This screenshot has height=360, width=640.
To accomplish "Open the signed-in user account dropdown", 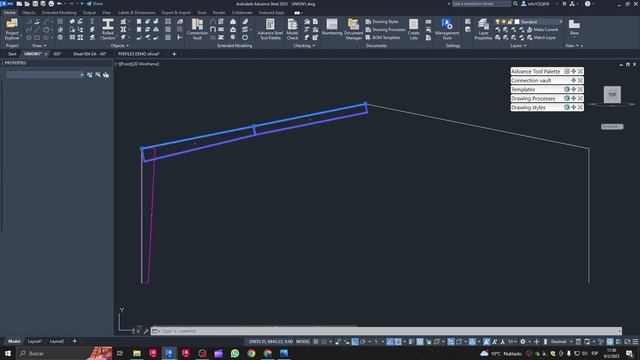I will pos(539,4).
